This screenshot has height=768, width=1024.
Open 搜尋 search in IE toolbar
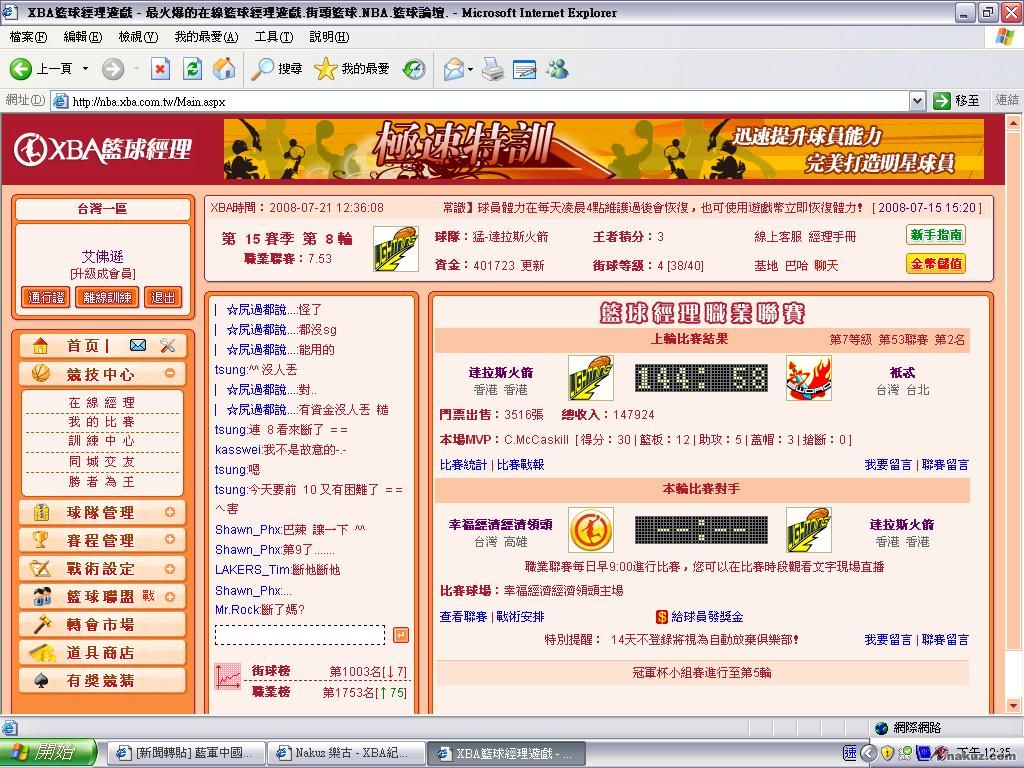(277, 69)
